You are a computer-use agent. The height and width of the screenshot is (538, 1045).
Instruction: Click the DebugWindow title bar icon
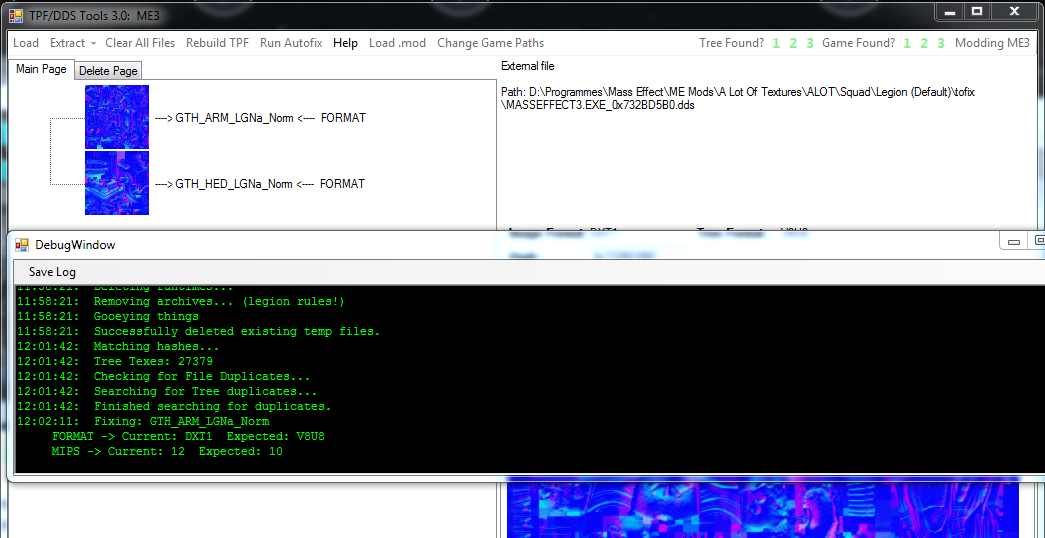coord(23,245)
